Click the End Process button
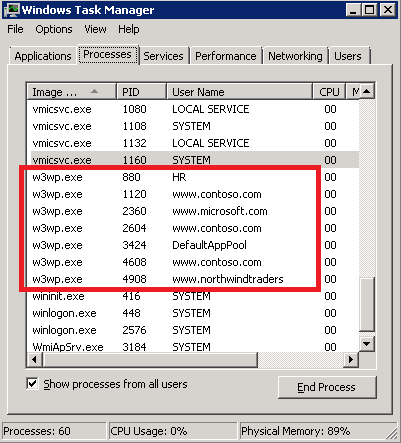 pos(327,387)
